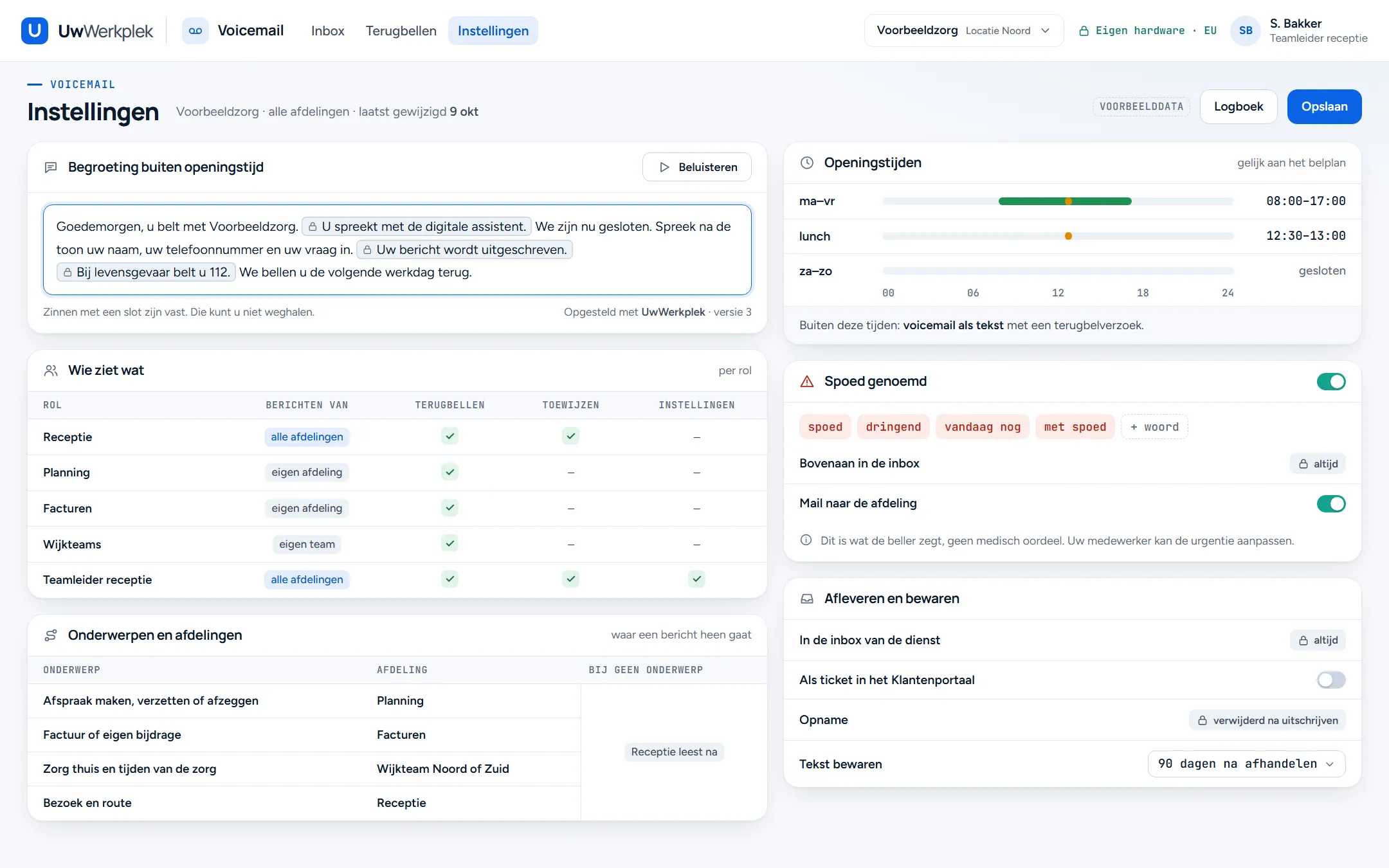Screen dimensions: 1389x868
Task: Click the dringend keyword chip
Action: [x=893, y=427]
